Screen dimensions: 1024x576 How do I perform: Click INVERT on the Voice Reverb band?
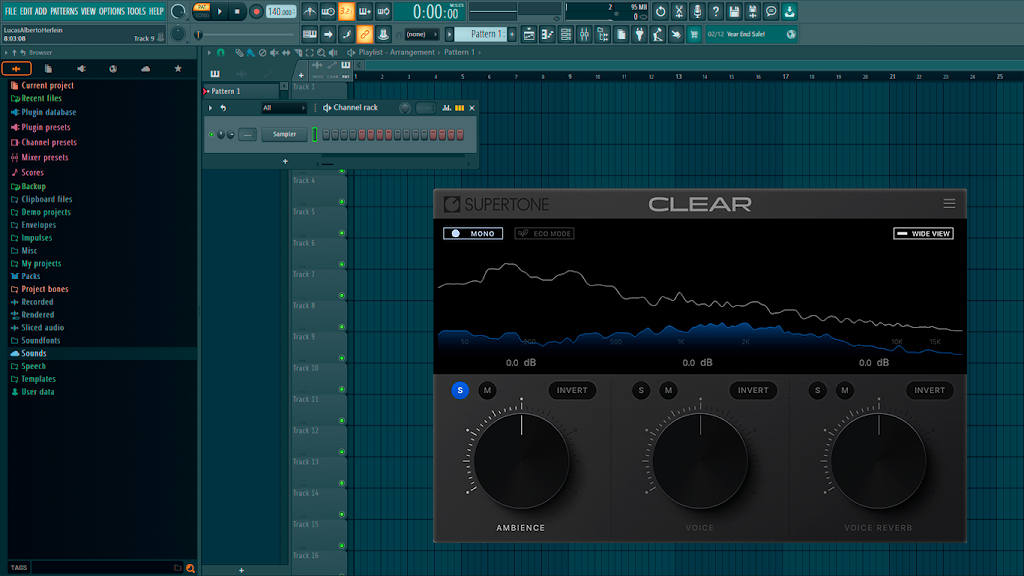[x=929, y=390]
